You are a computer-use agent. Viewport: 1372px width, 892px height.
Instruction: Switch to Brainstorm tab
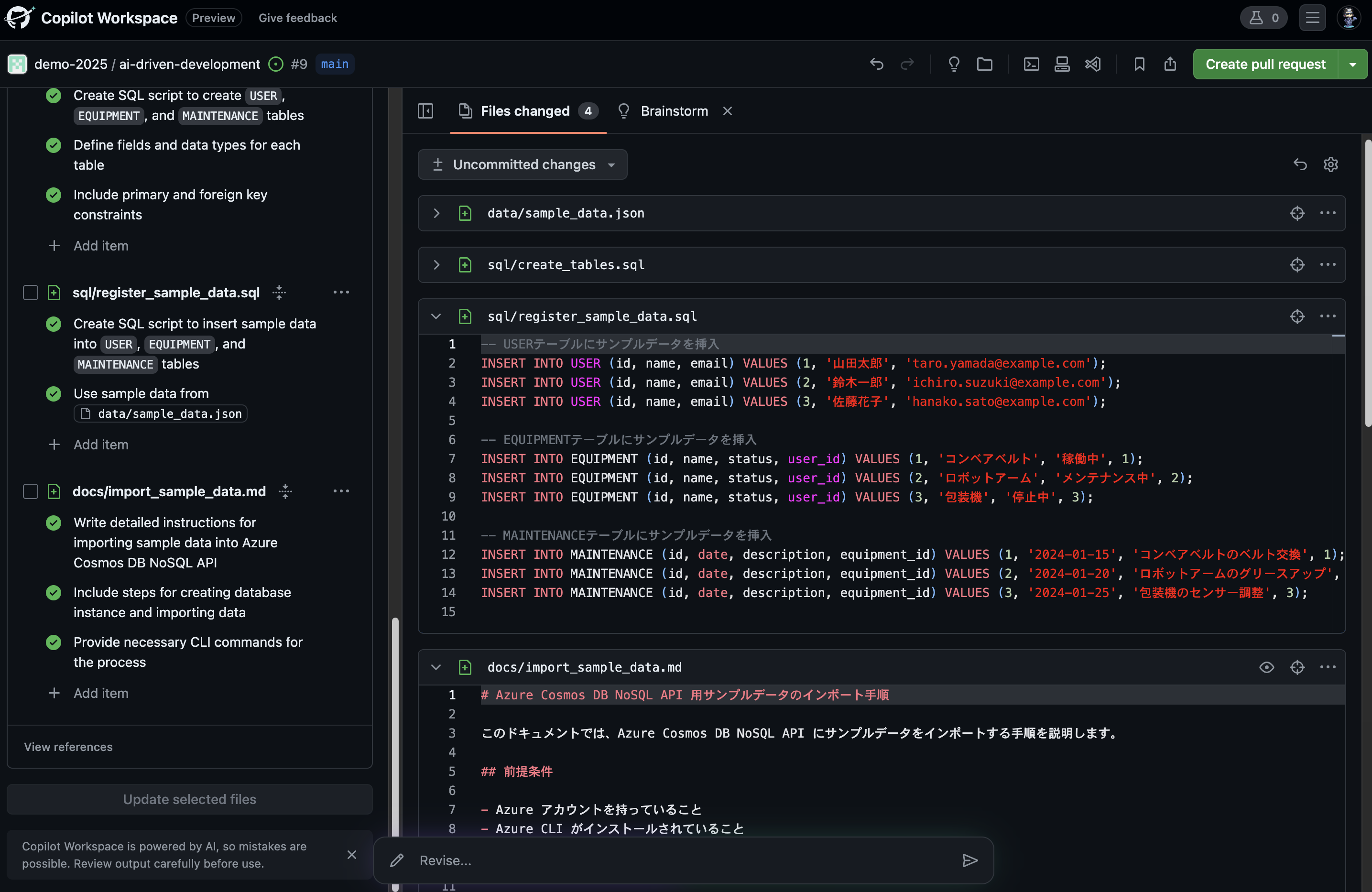[663, 111]
